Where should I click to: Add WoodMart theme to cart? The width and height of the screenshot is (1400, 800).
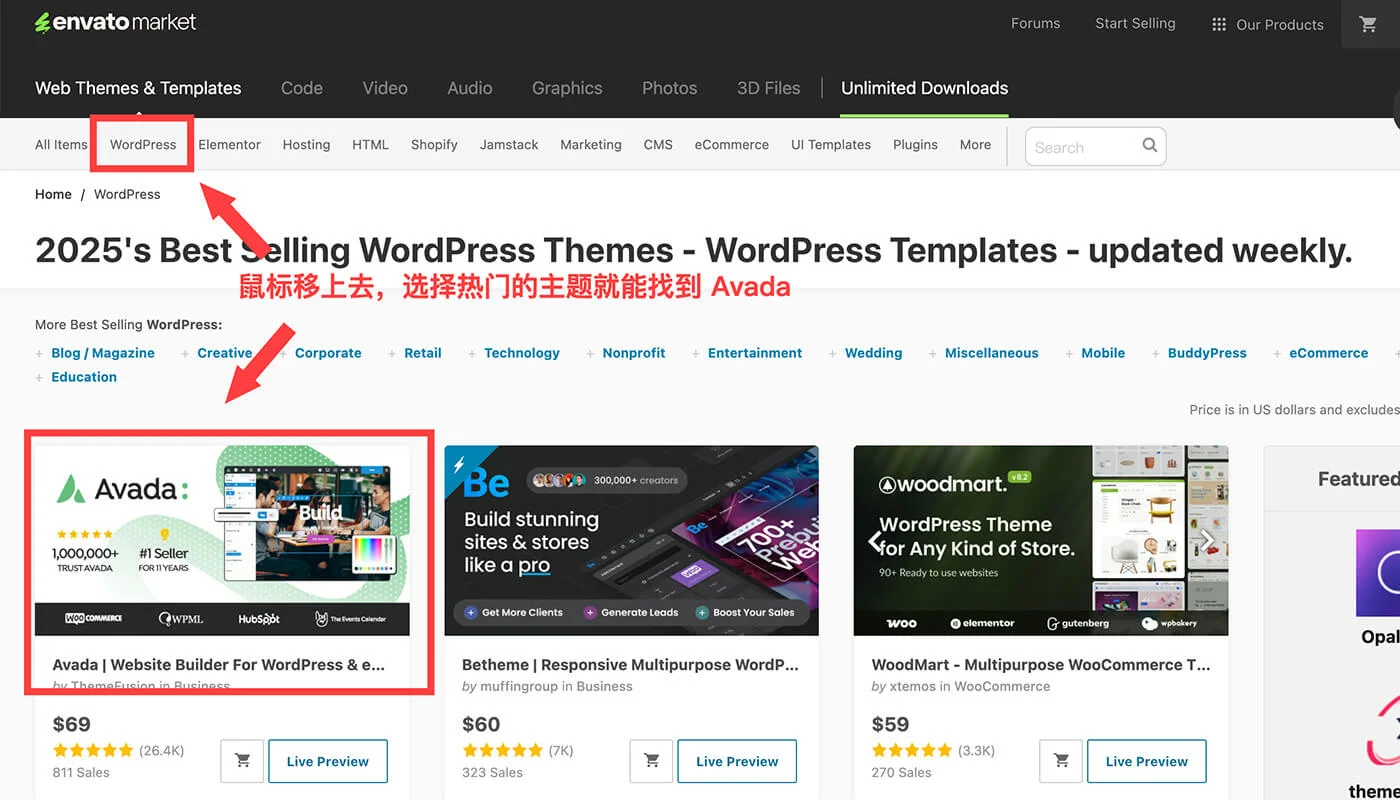pyautogui.click(x=1061, y=761)
